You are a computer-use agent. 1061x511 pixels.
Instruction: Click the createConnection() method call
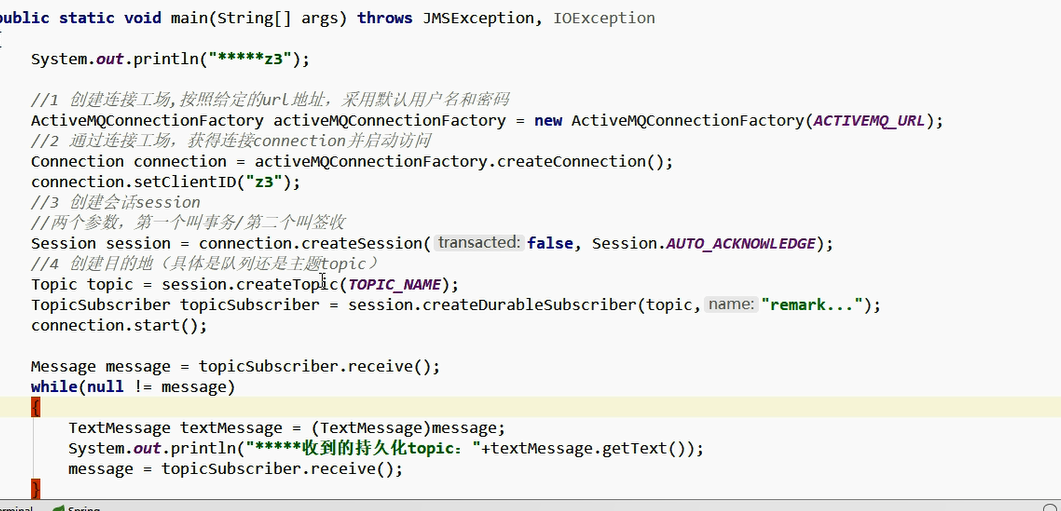pos(581,162)
